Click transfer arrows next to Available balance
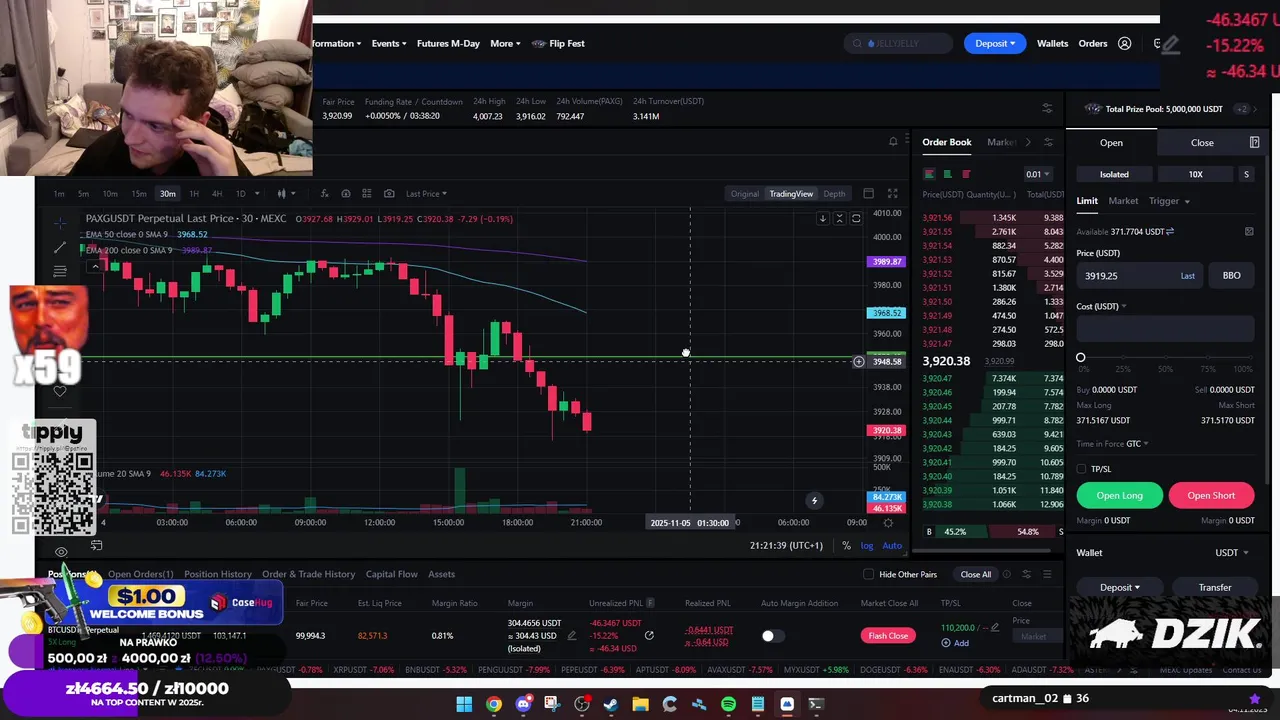The image size is (1280, 720). click(1170, 232)
